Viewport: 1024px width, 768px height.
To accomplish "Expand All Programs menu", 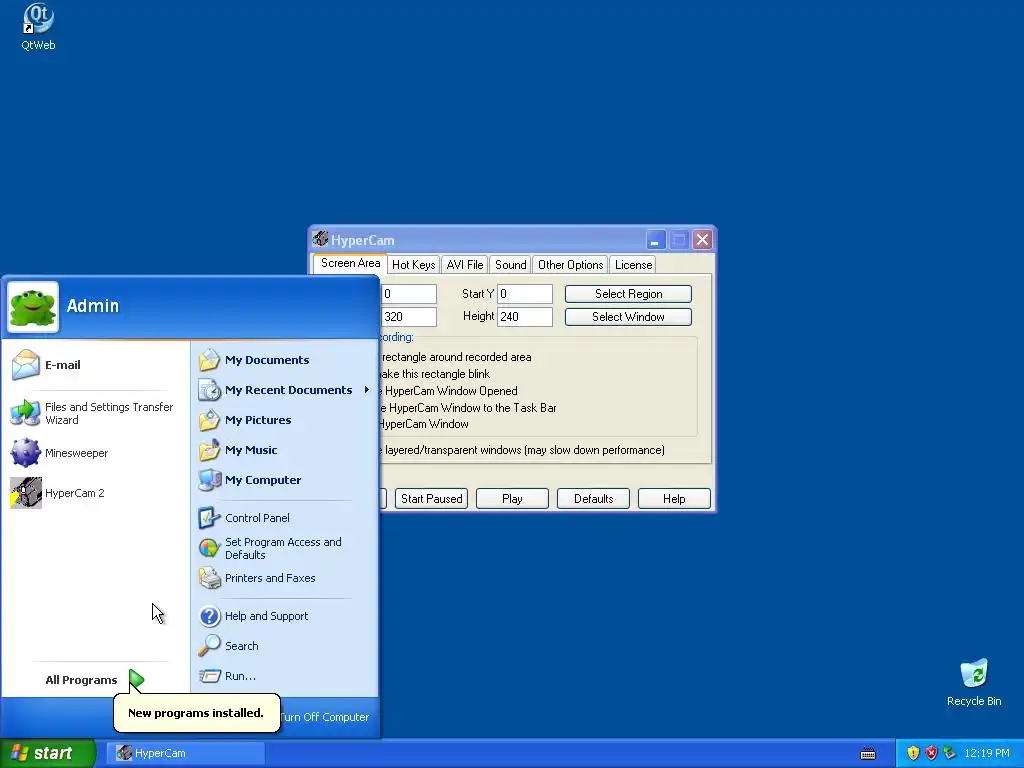I will [95, 680].
